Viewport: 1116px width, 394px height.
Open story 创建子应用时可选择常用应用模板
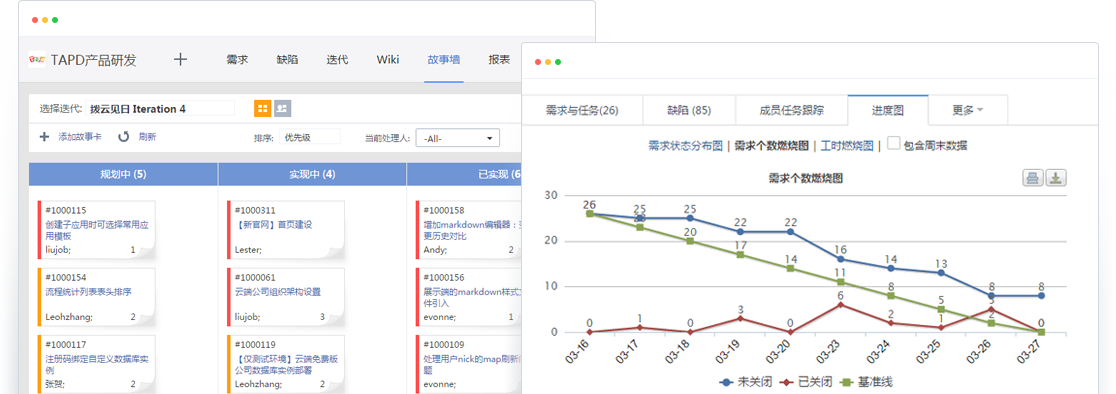point(97,230)
